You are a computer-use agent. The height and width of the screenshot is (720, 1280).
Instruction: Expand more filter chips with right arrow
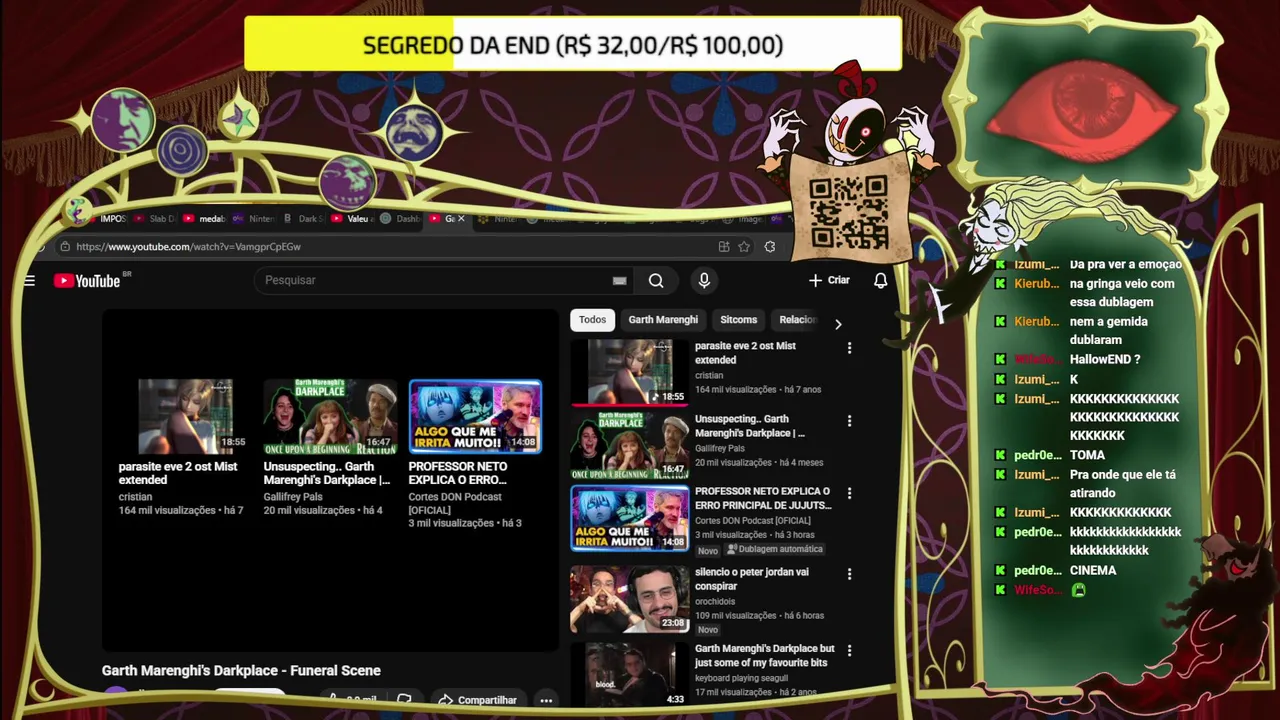click(838, 324)
